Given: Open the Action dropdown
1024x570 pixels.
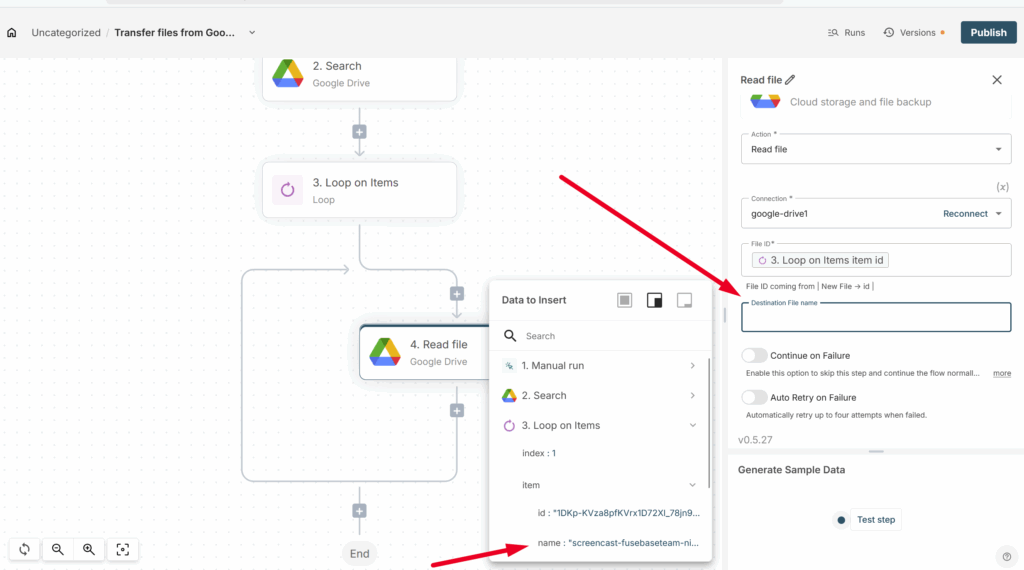Looking at the screenshot, I should click(x=875, y=149).
